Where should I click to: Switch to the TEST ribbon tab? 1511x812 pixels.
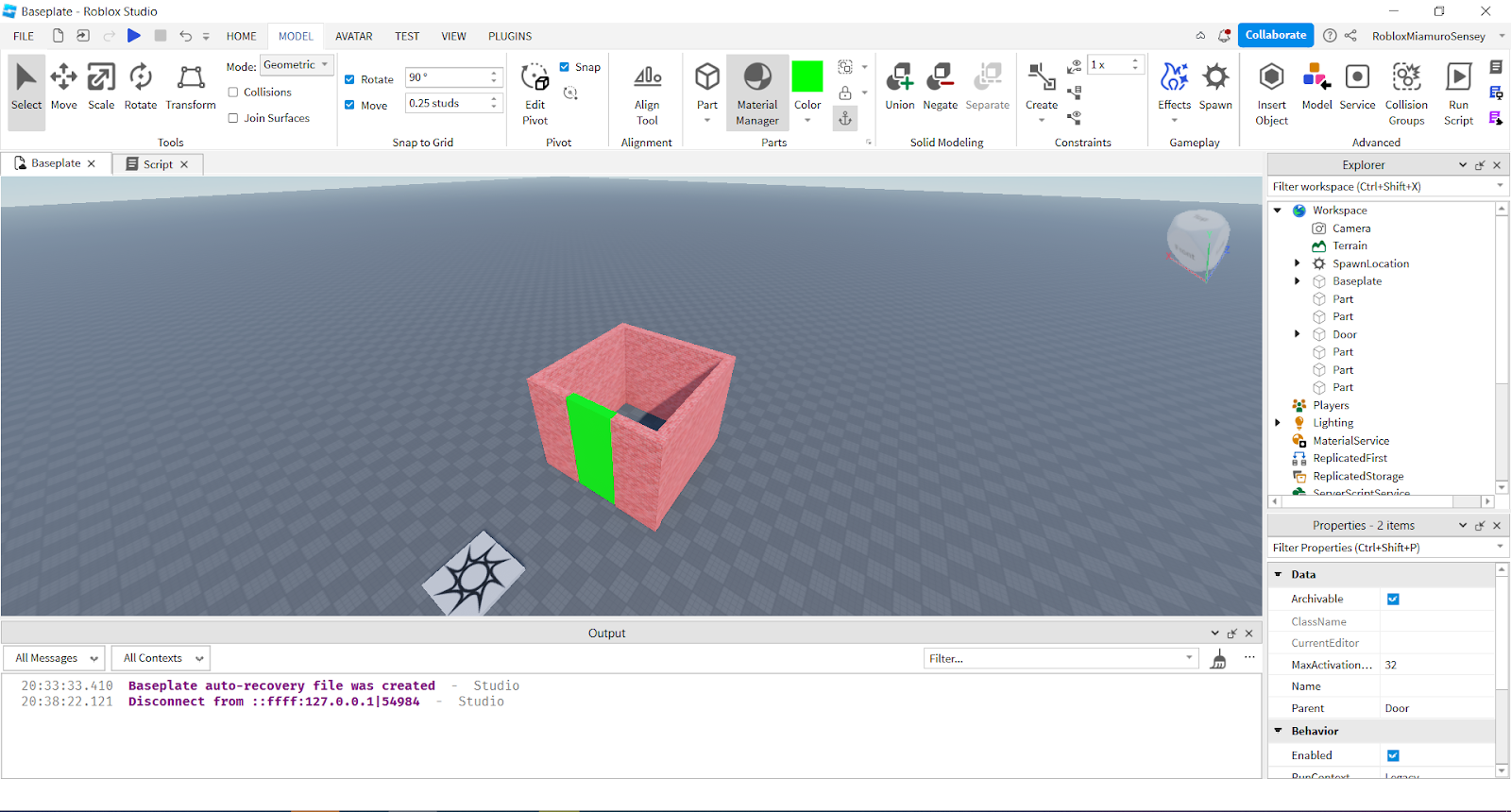click(x=407, y=36)
